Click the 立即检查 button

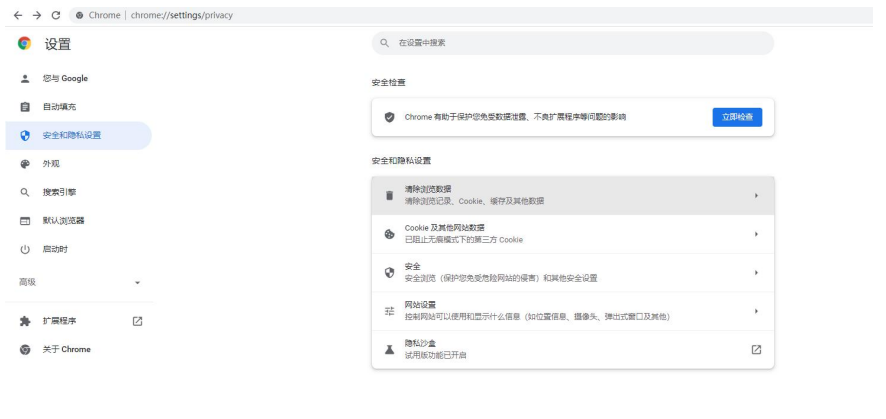[x=737, y=117]
